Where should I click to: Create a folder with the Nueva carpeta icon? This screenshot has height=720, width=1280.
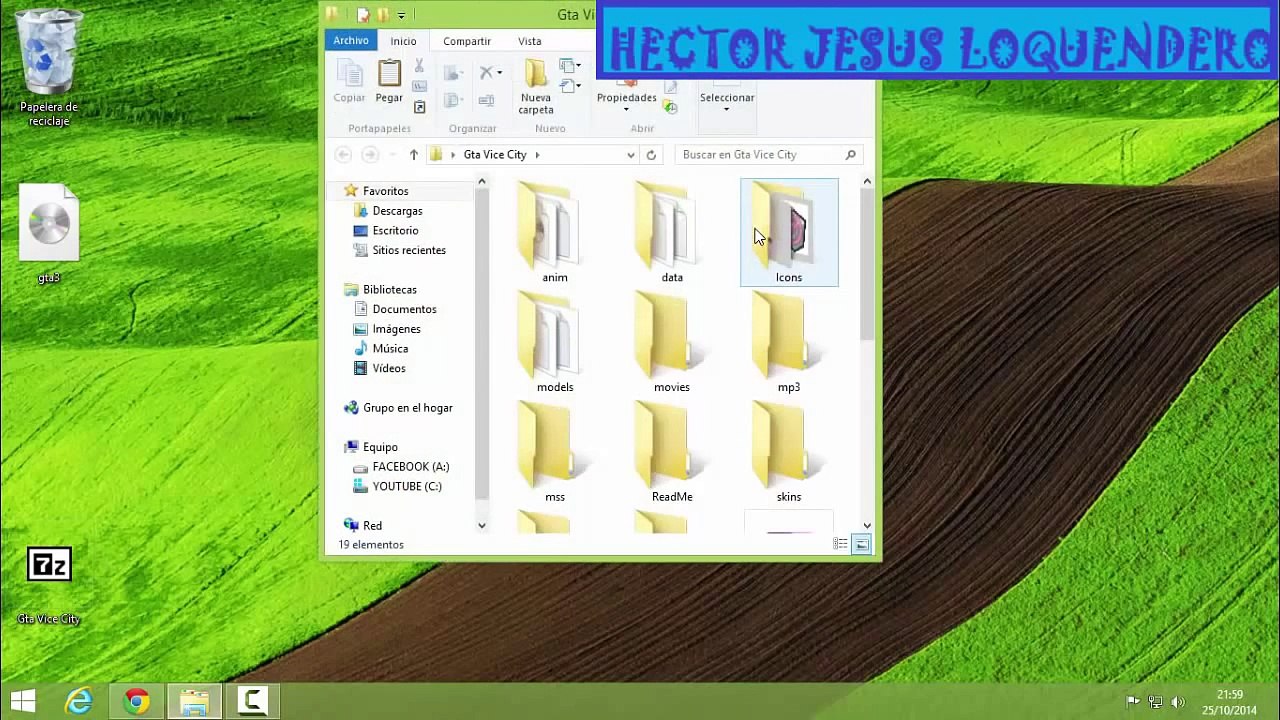click(x=536, y=74)
